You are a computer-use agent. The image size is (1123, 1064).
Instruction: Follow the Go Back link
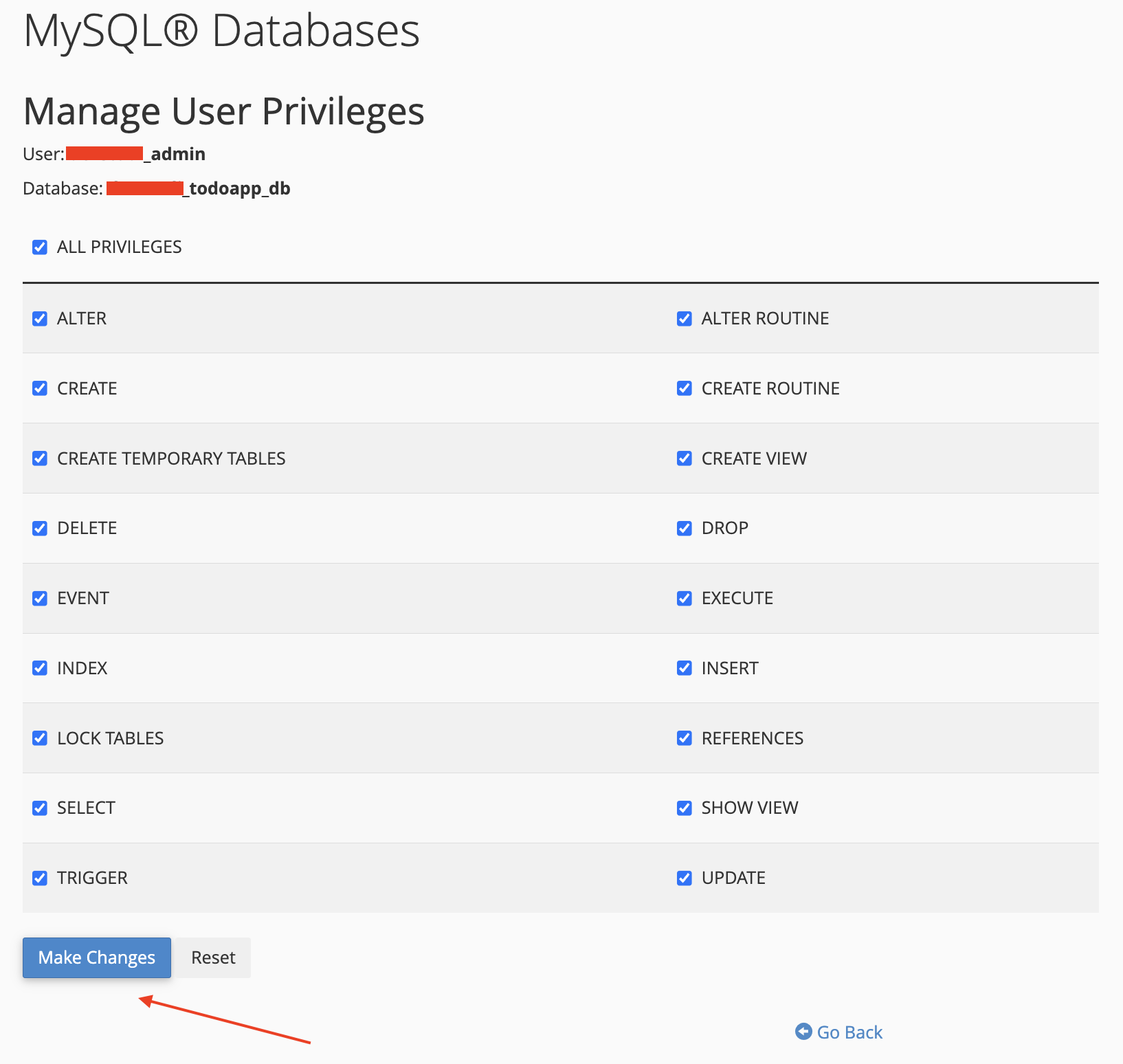pyautogui.click(x=849, y=1032)
